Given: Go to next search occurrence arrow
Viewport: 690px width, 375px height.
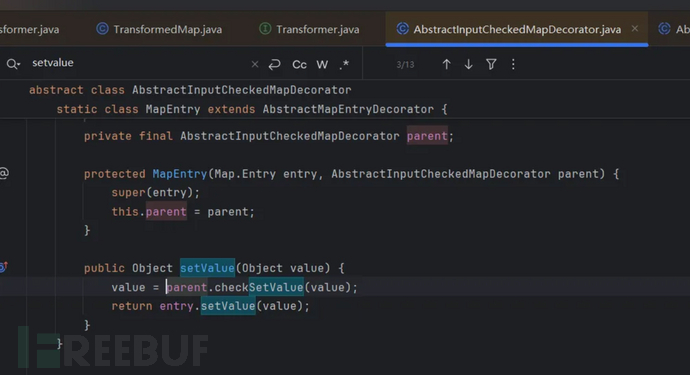Looking at the screenshot, I should click(469, 64).
